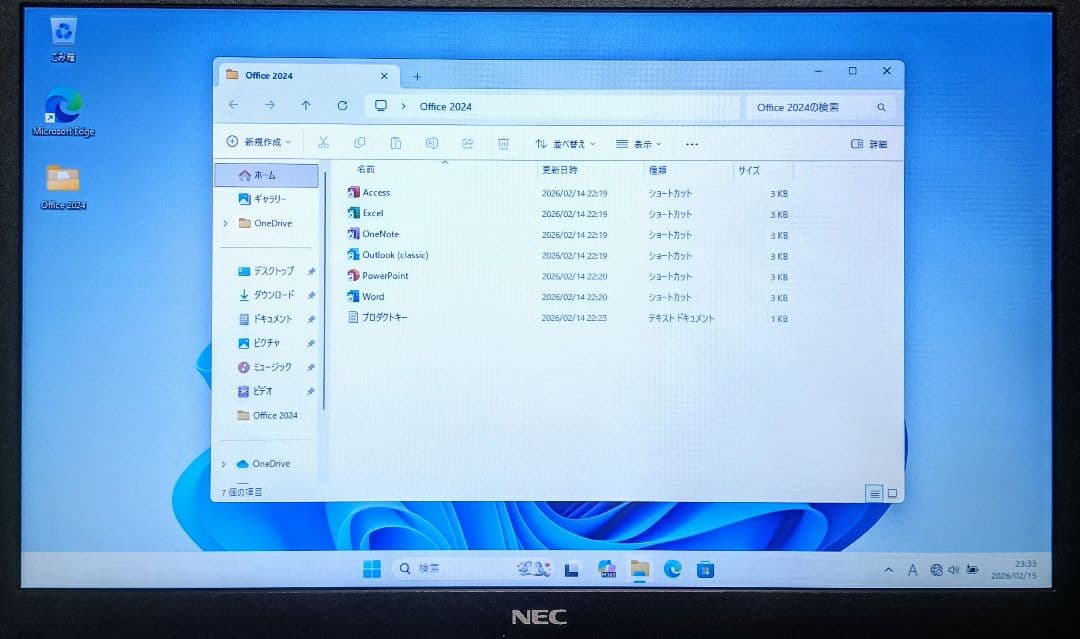Go up one folder level arrow
Image resolution: width=1080 pixels, height=639 pixels.
pos(306,105)
